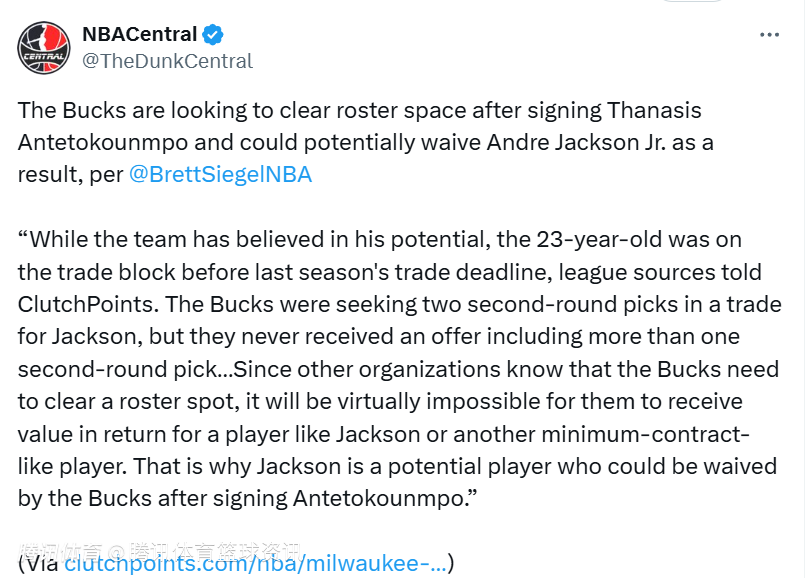
Task: Click the watermark text at bottom left
Action: point(160,551)
